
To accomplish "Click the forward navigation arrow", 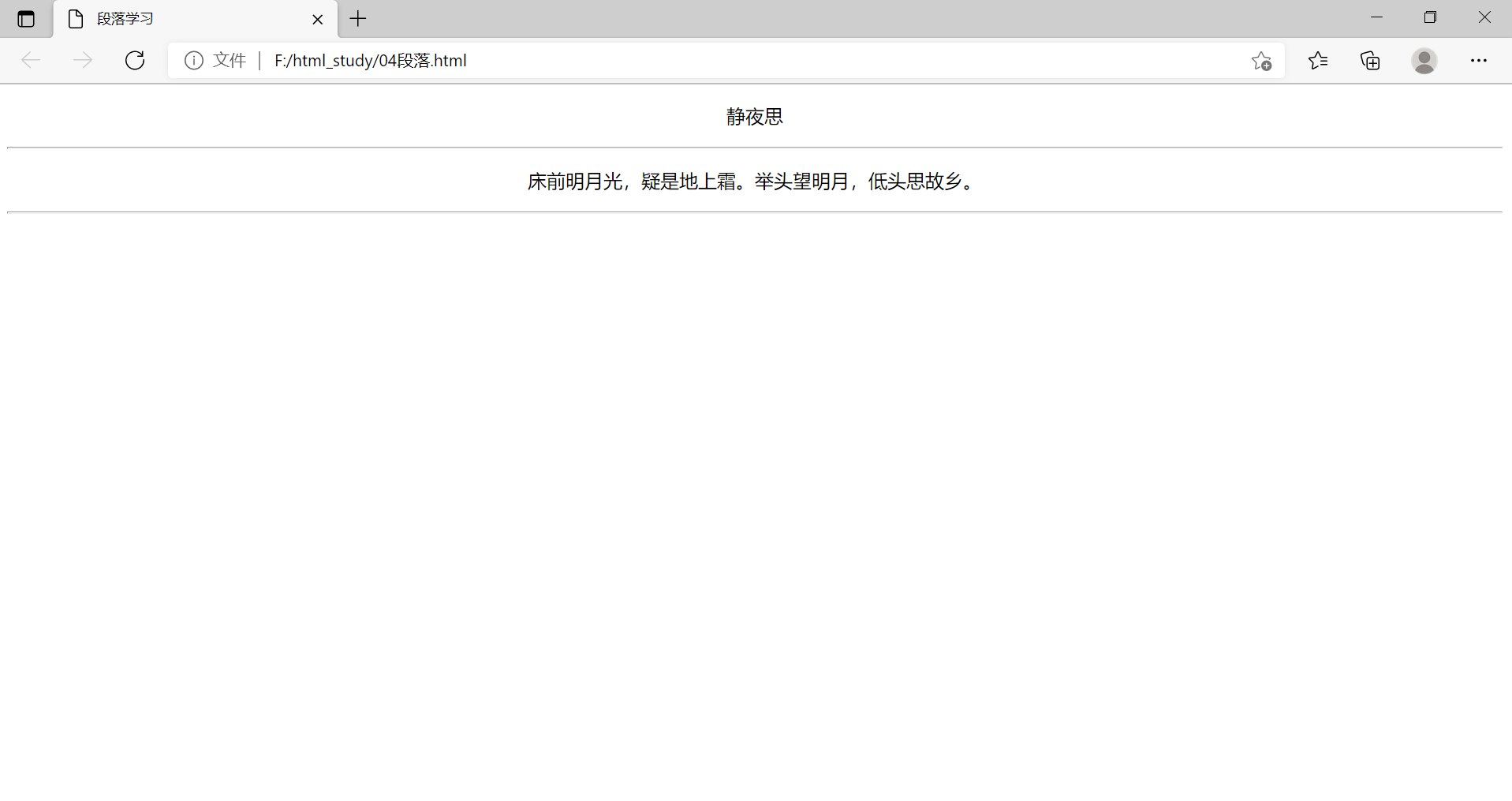I will tap(82, 60).
